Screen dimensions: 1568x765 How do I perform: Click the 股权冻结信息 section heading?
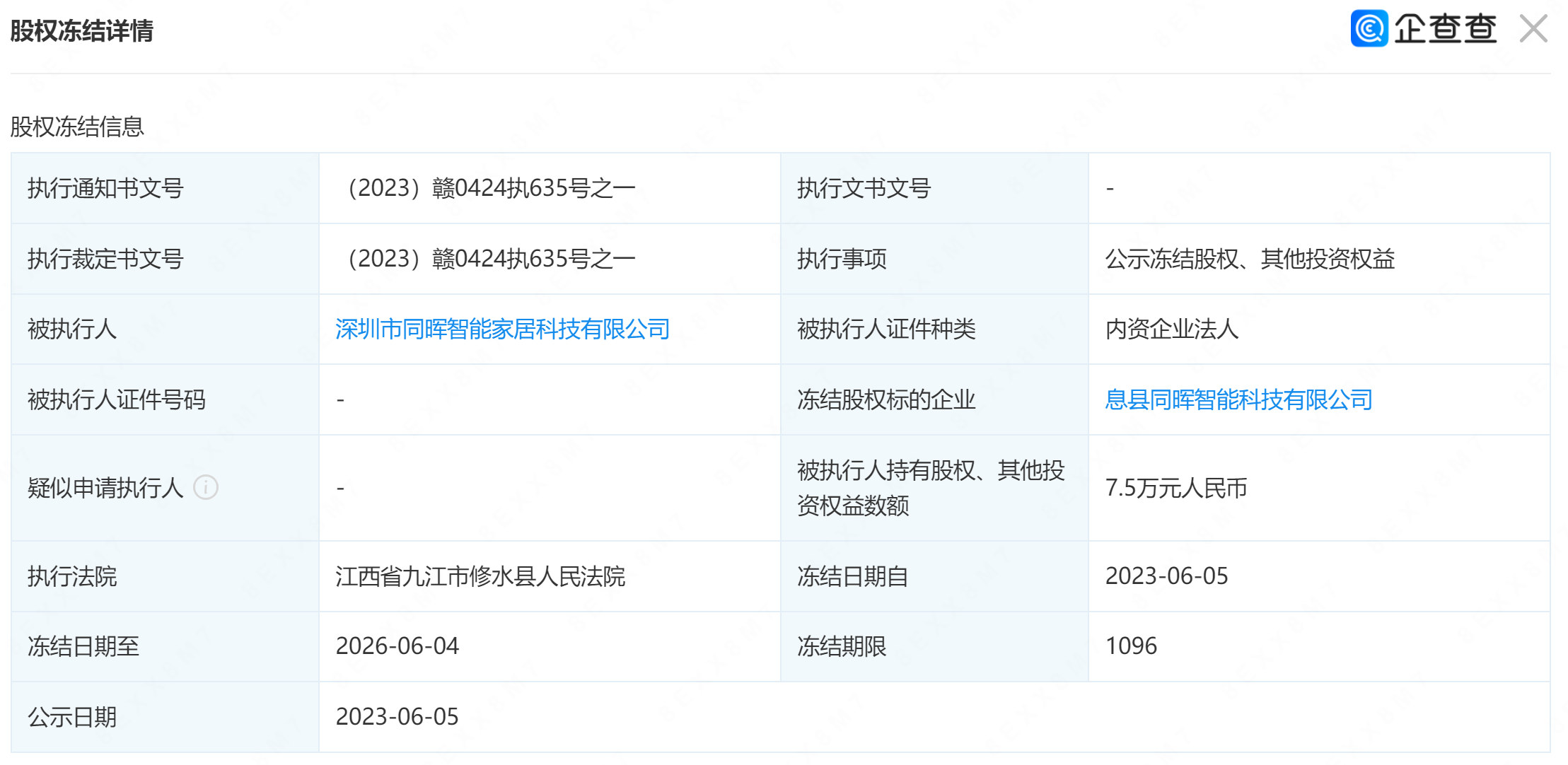[77, 127]
